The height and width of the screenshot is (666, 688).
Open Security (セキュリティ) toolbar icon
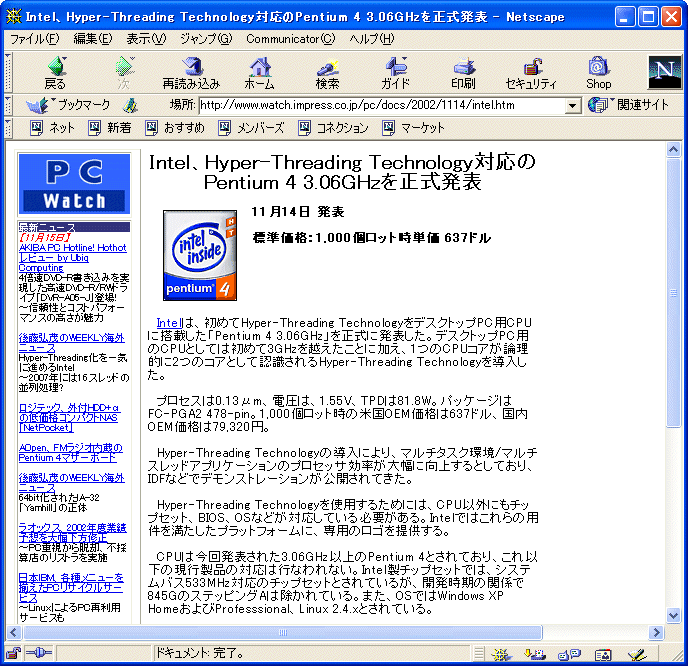point(531,72)
